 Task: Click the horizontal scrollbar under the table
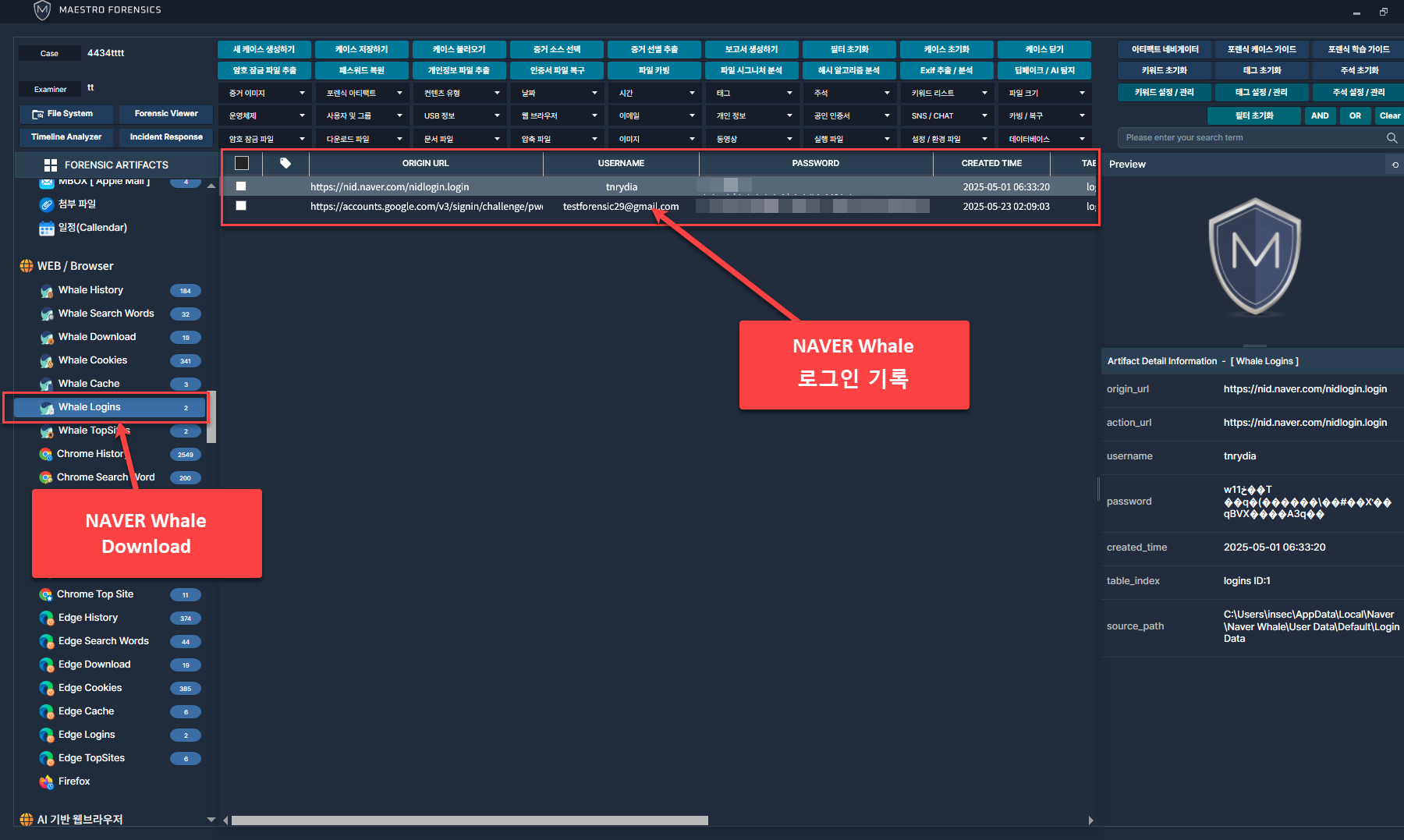pyautogui.click(x=470, y=821)
